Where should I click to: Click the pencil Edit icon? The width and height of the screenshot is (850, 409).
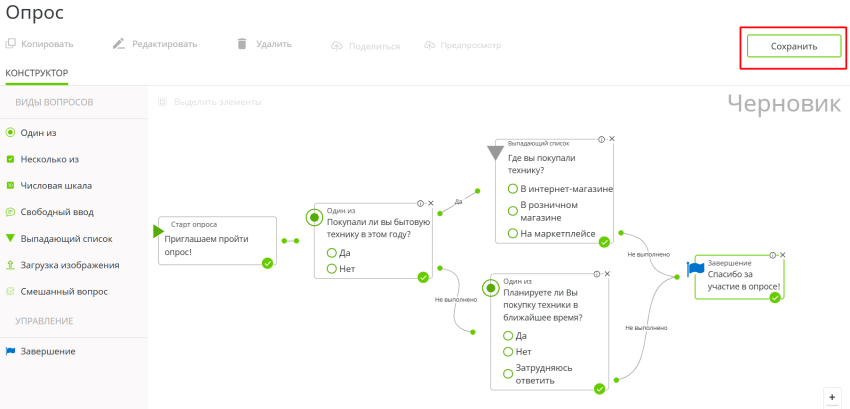(x=118, y=44)
